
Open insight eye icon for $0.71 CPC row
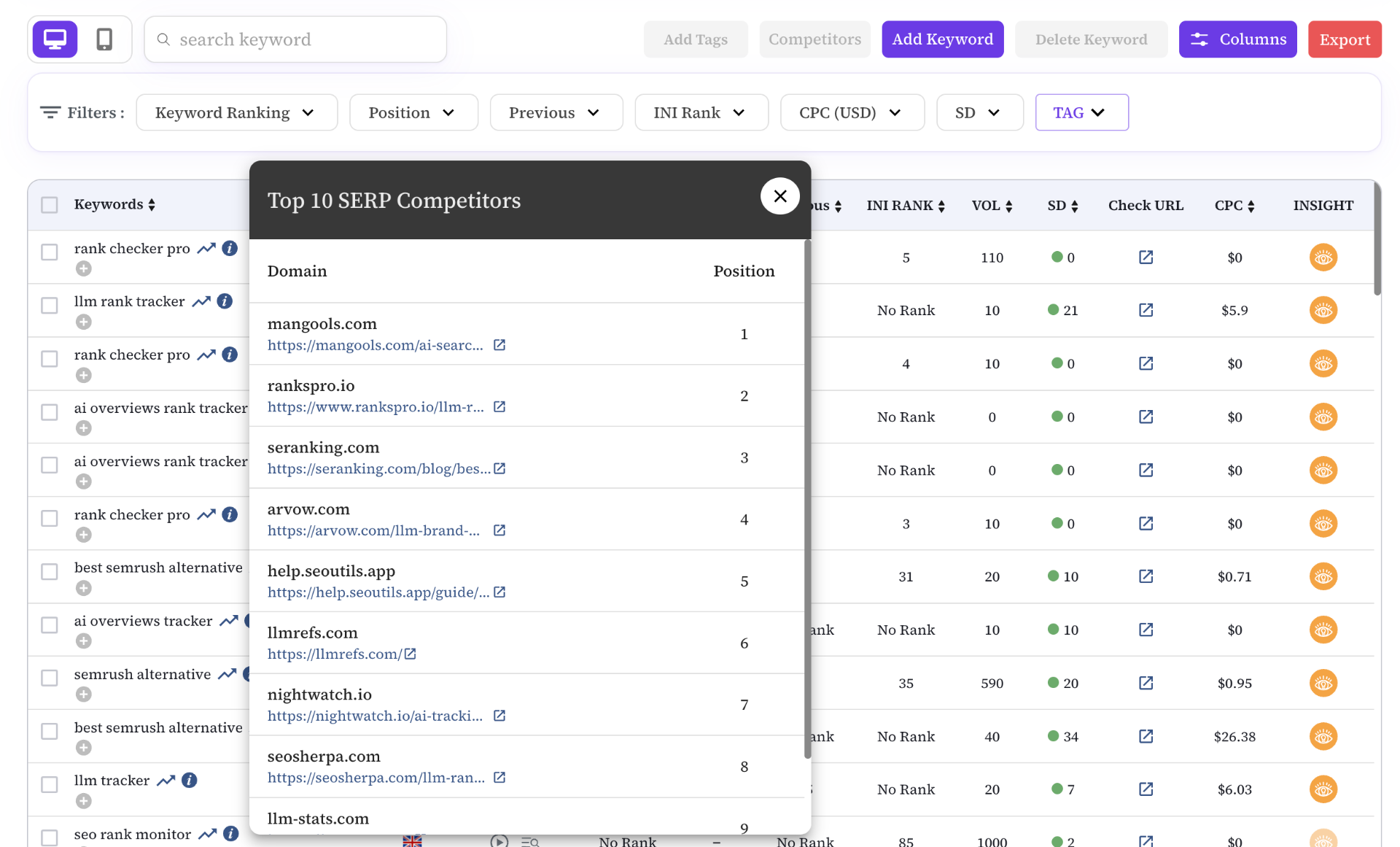[1323, 577]
